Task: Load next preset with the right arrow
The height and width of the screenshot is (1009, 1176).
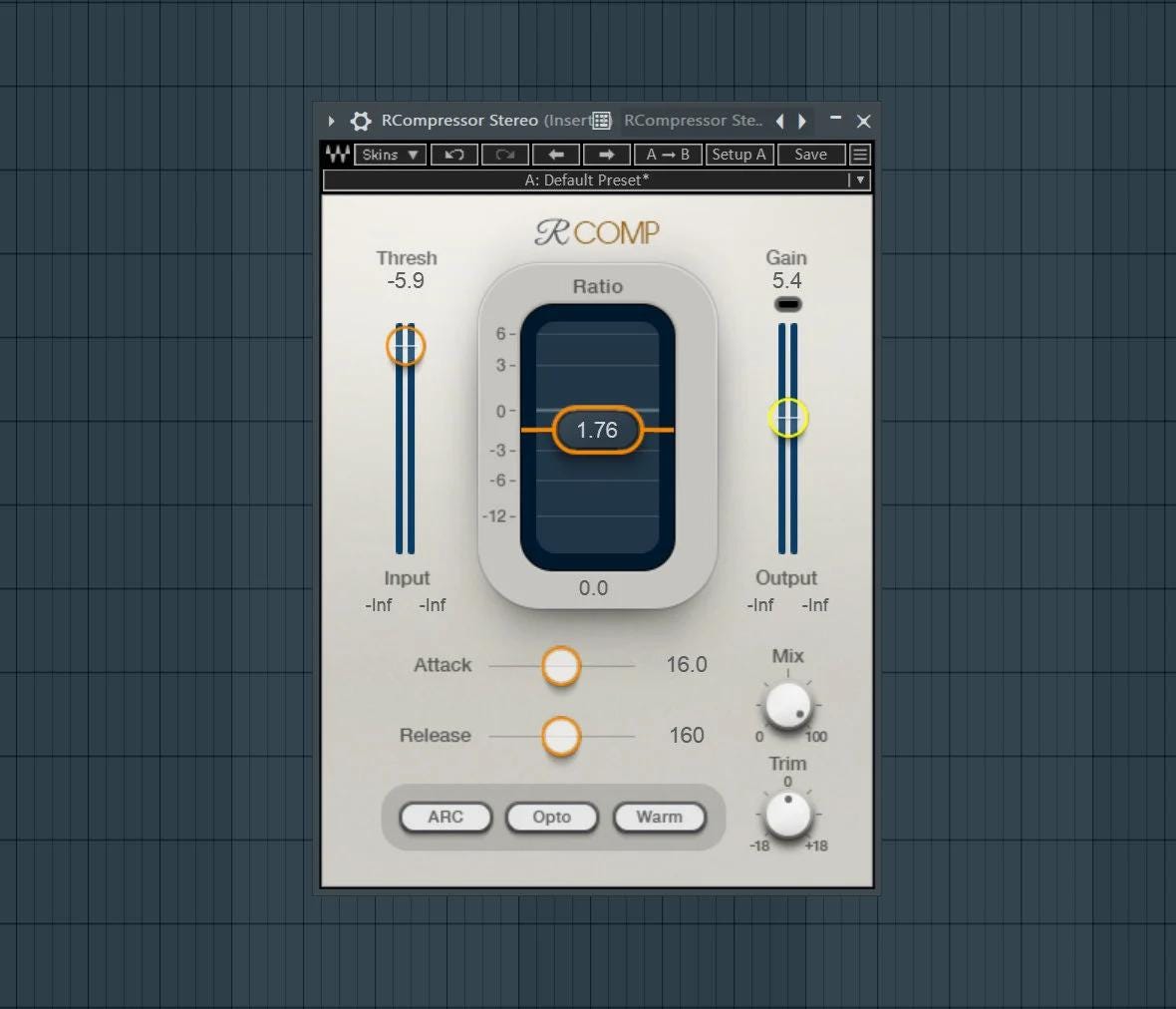Action: click(x=607, y=155)
